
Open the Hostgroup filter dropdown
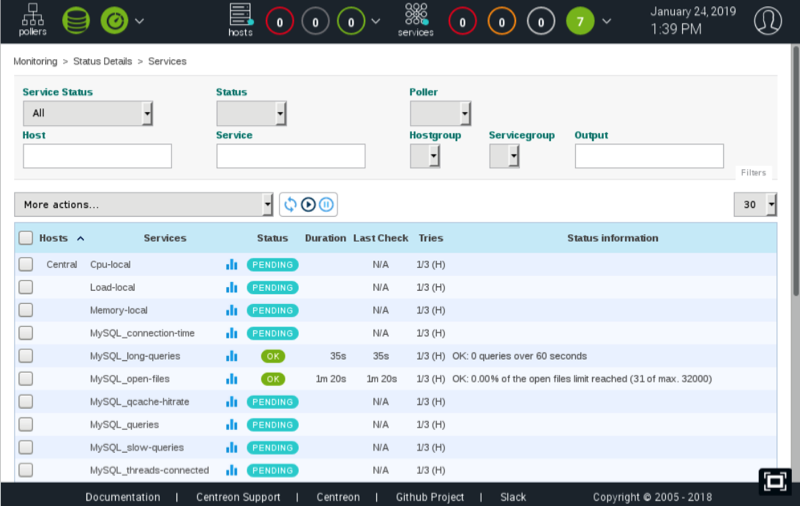(x=425, y=156)
